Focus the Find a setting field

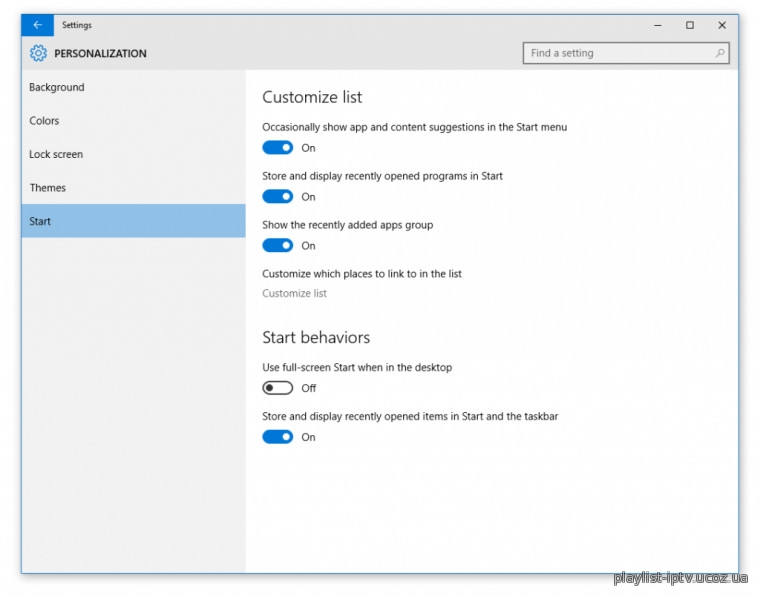tap(626, 53)
